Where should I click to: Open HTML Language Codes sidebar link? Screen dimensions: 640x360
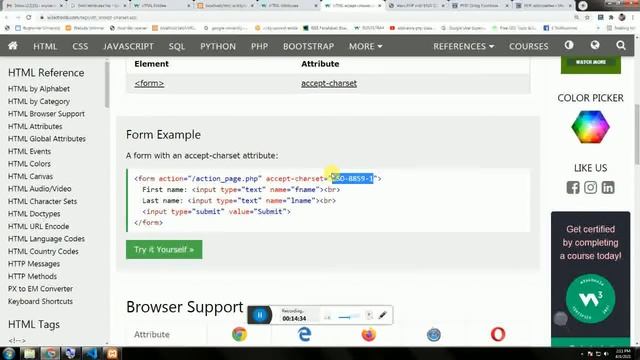(46, 239)
